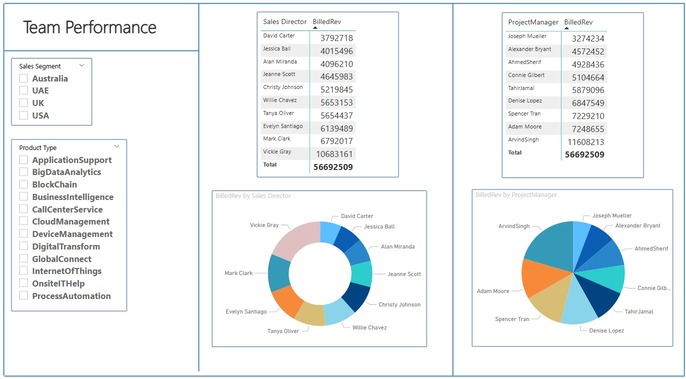Click the Jeanne Scott teal donut slice
This screenshot has height=379, width=686.
[362, 274]
